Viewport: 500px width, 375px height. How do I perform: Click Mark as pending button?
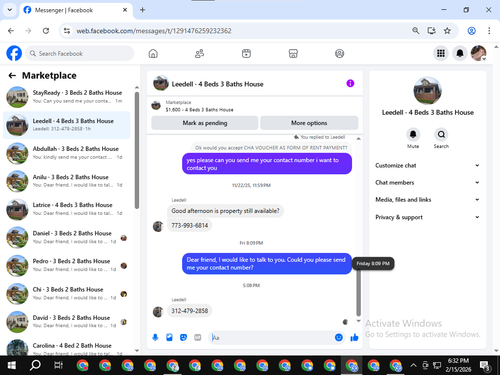tap(205, 123)
